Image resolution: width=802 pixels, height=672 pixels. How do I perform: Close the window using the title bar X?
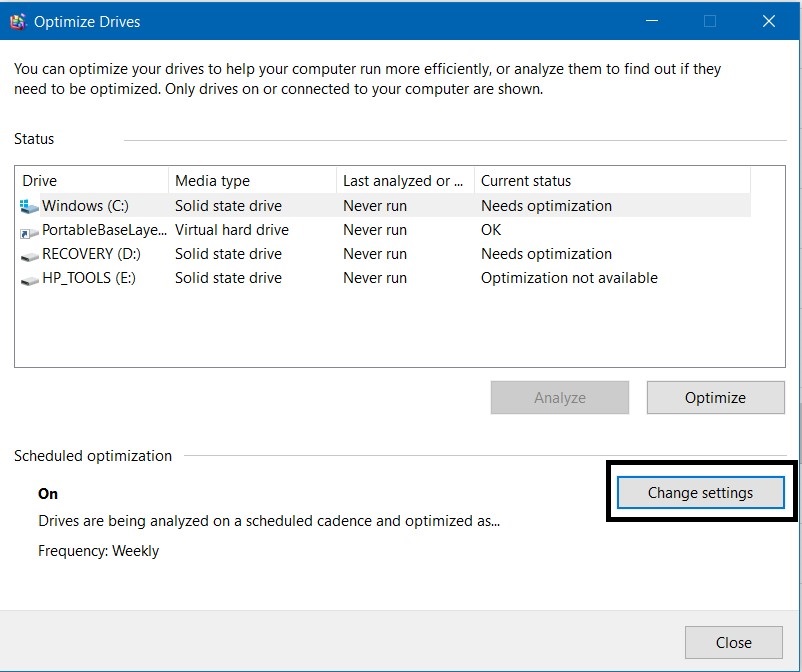tap(768, 21)
